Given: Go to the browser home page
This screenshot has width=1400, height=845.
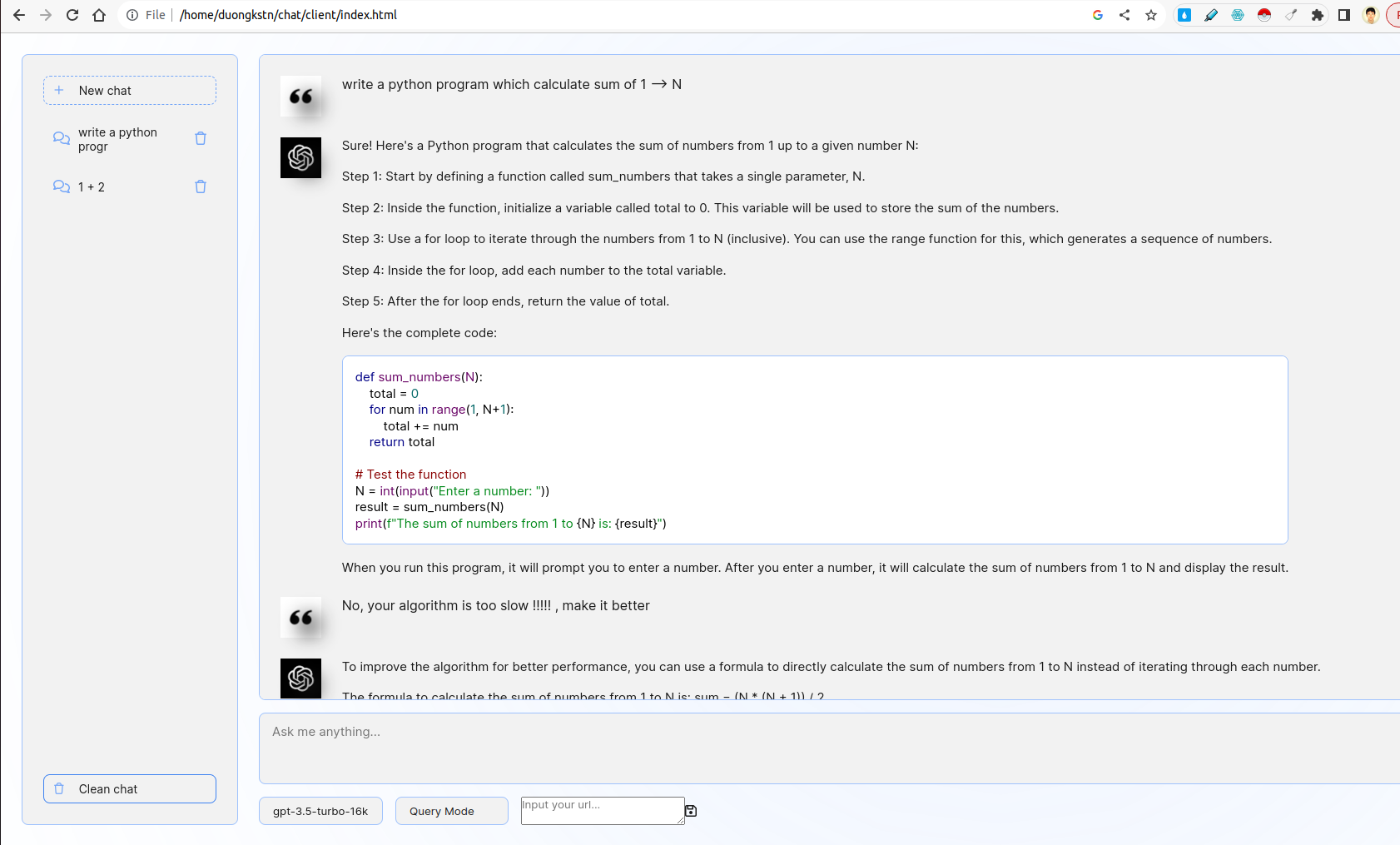Looking at the screenshot, I should coord(99,15).
